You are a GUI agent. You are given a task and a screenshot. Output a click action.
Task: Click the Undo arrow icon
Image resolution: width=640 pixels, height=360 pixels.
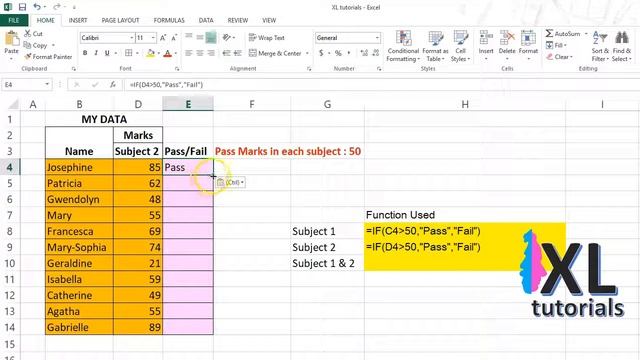coord(37,7)
